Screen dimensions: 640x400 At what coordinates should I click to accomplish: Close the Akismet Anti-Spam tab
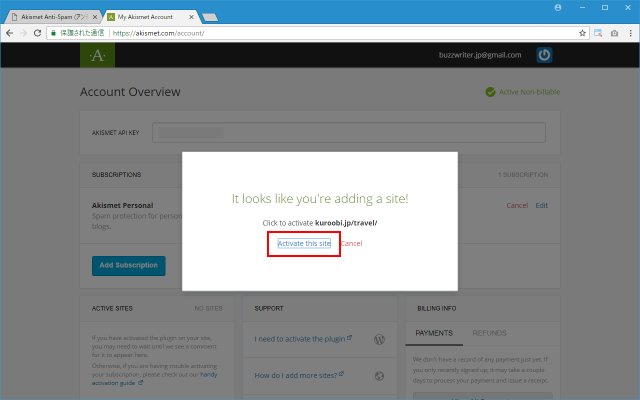point(95,17)
